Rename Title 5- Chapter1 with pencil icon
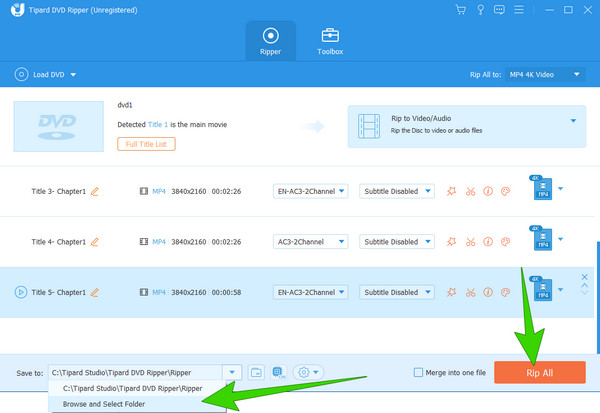600x413 pixels. (x=95, y=292)
